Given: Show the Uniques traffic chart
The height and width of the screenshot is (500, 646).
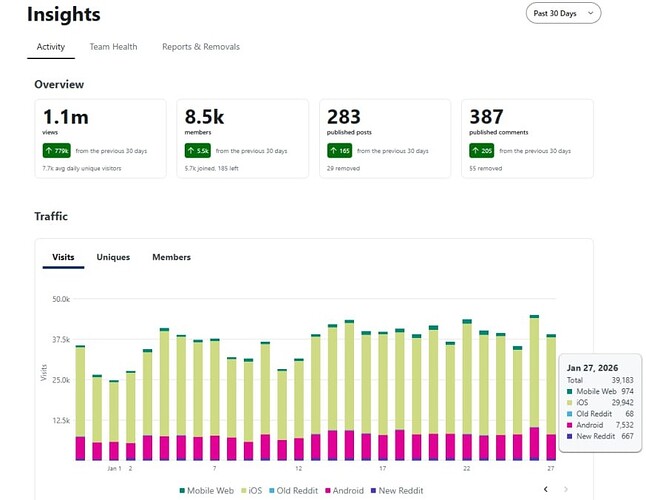Looking at the screenshot, I should (113, 257).
